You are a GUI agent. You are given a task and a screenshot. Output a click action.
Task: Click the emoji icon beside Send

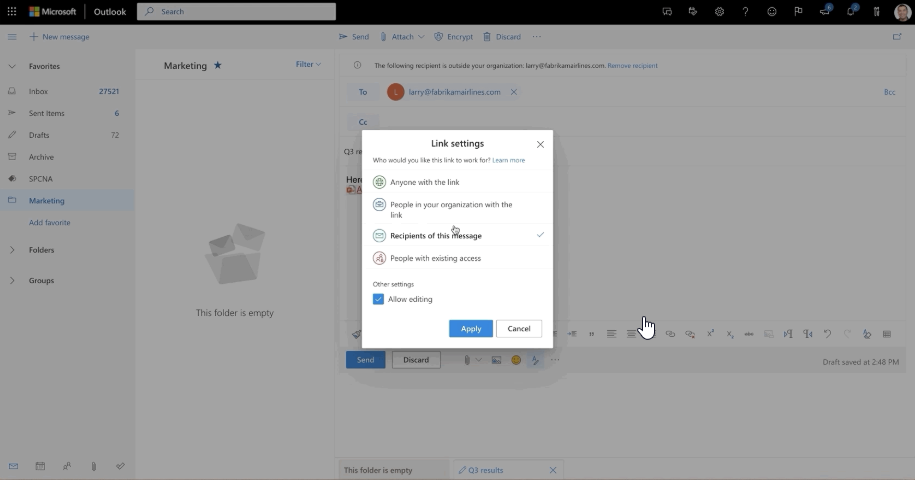point(516,360)
